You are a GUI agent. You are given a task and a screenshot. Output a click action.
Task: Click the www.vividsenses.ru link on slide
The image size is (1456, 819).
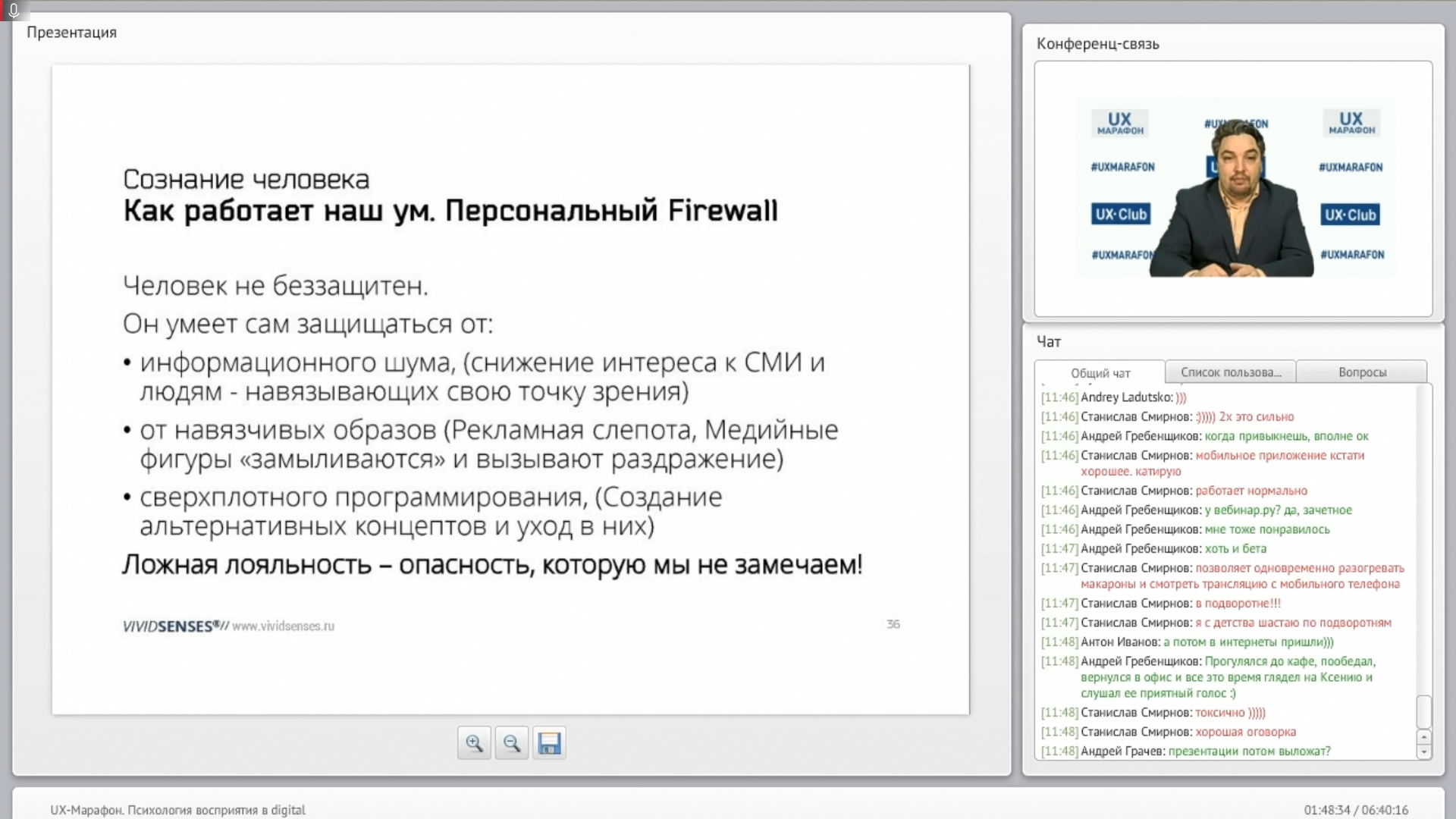click(x=283, y=626)
